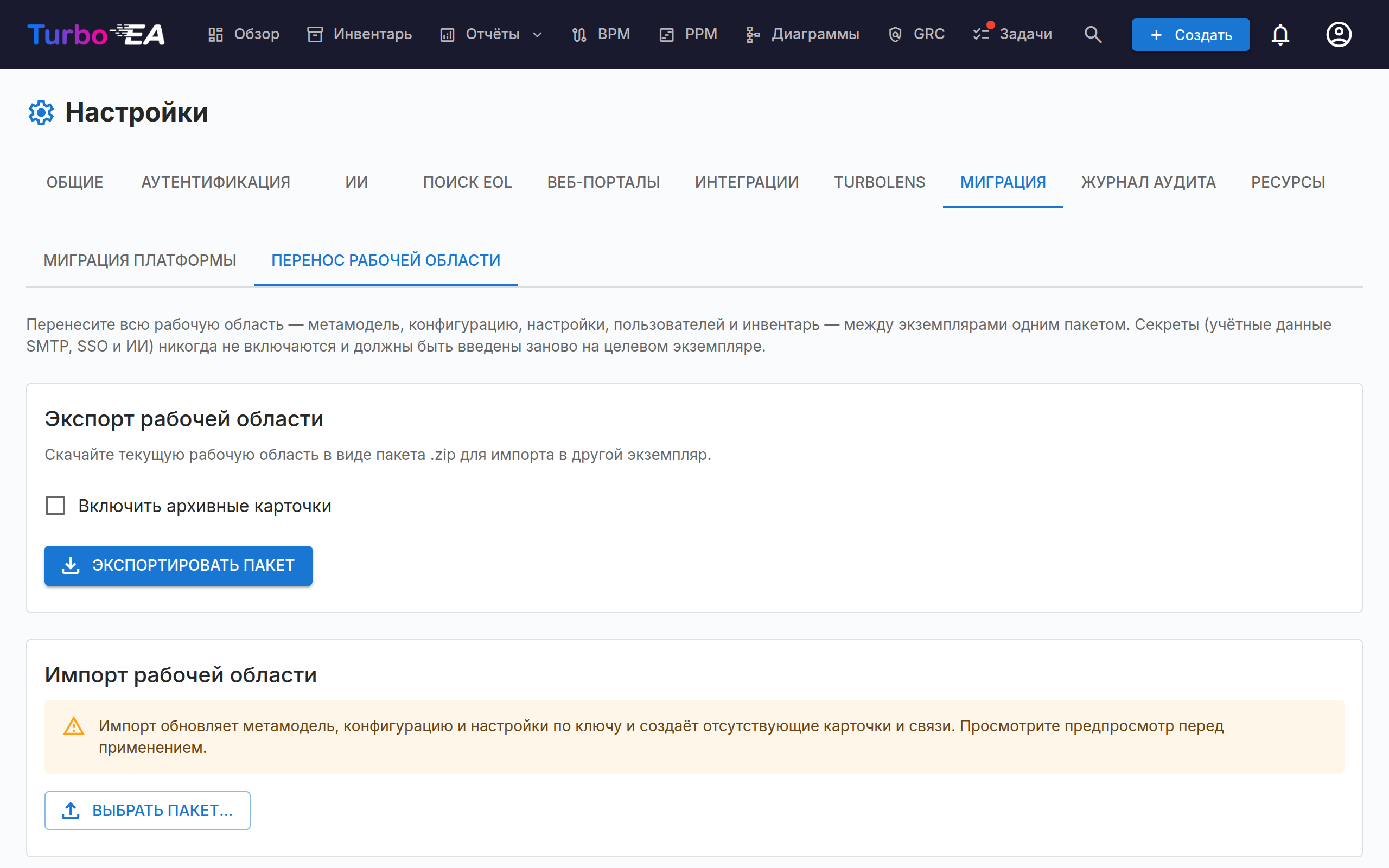Click the Отчёты chart icon

tap(447, 34)
